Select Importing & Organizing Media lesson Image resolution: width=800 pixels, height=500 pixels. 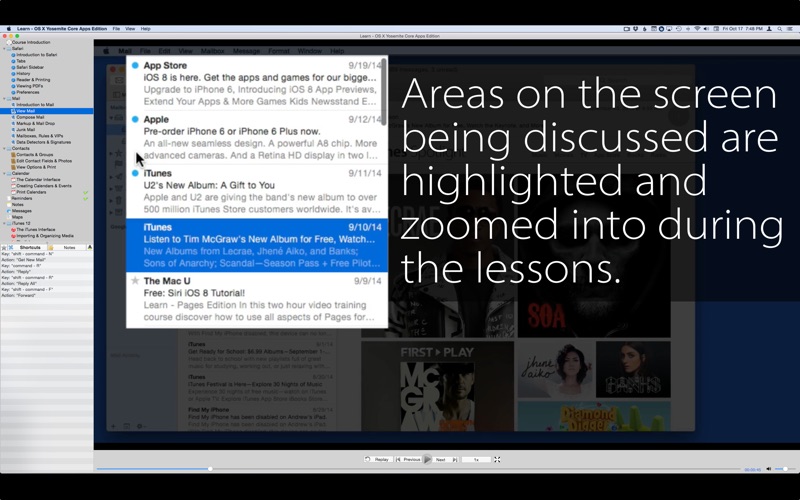point(45,236)
